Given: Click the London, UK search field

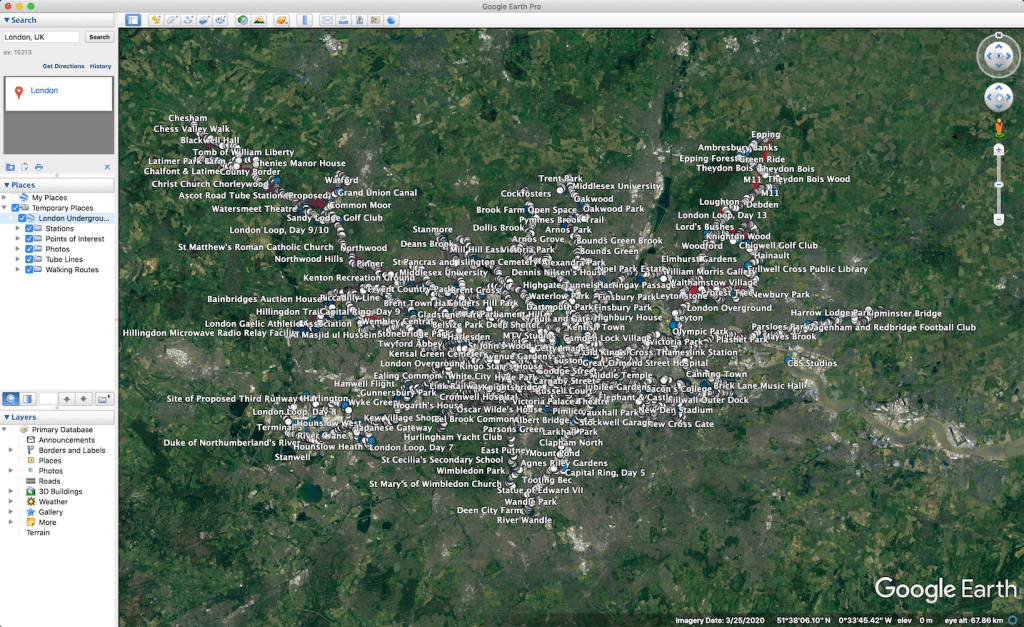Looking at the screenshot, I should (41, 37).
